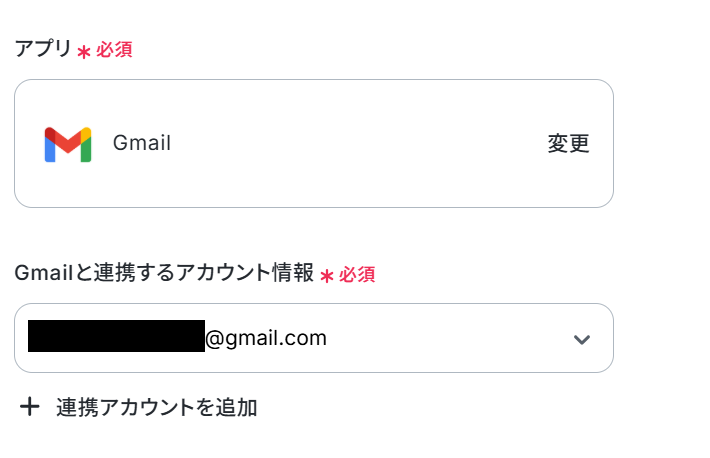This screenshot has width=710, height=458.
Task: Expand the Gmail account dropdown
Action: tap(314, 338)
